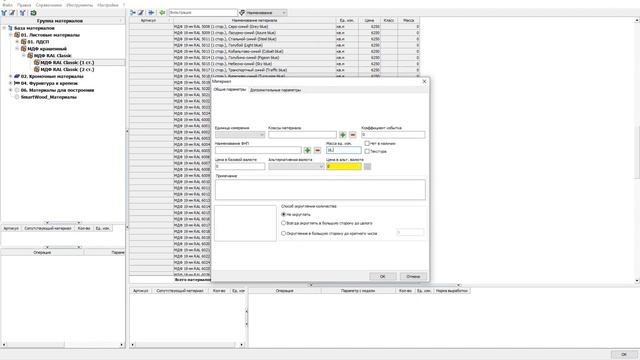Image resolution: width=640 pixels, height=360 pixels.
Task: Click the Масса ед. изм. input field
Action: tap(344, 150)
